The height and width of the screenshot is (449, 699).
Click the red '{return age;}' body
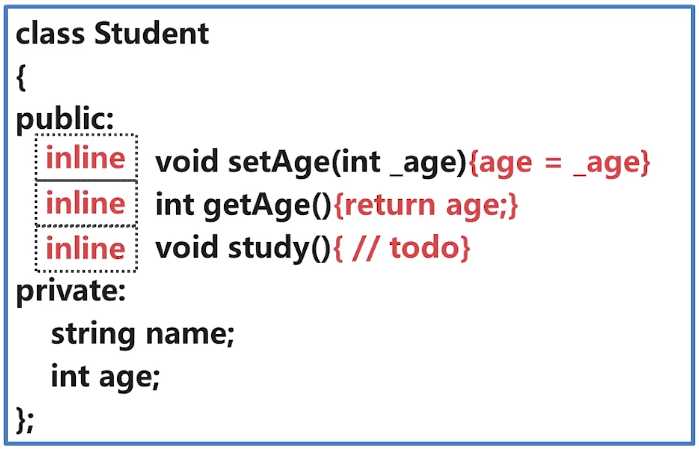point(426,206)
